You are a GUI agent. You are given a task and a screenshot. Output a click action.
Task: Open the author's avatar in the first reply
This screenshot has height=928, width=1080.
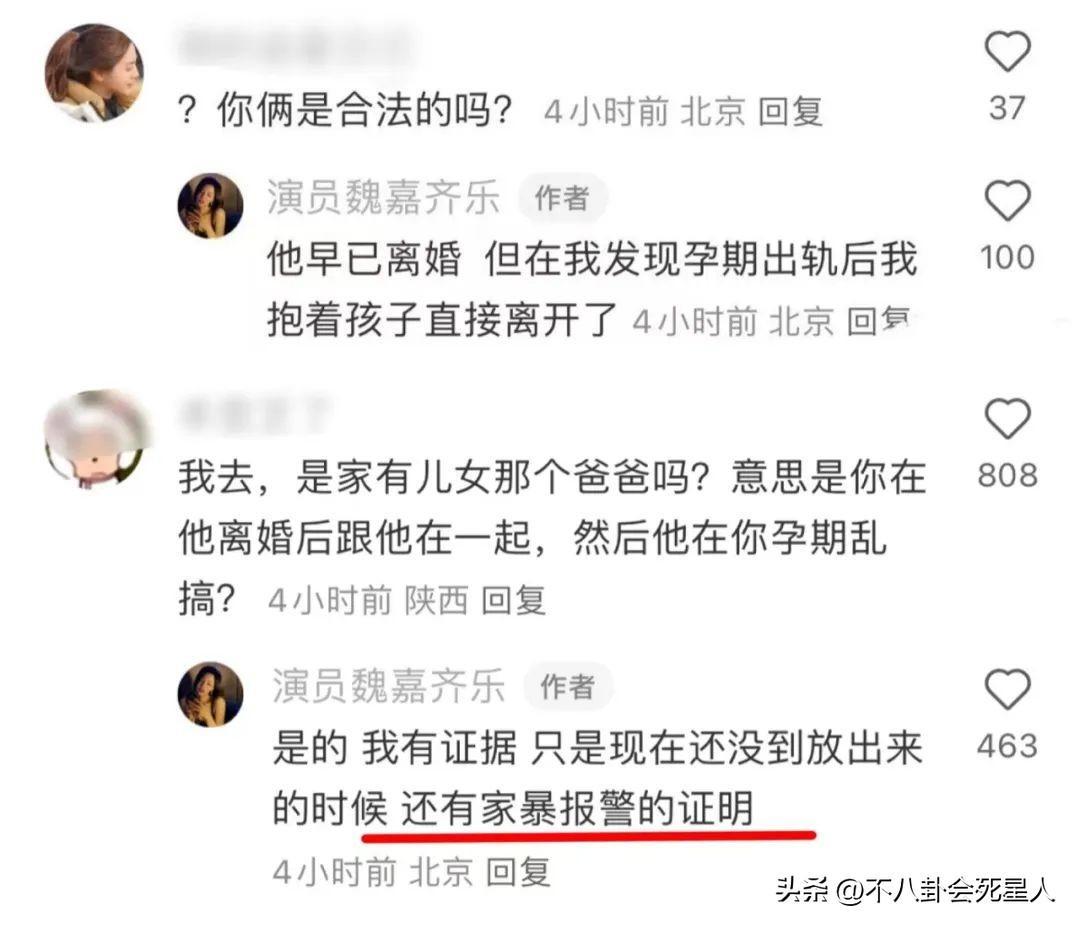(210, 205)
